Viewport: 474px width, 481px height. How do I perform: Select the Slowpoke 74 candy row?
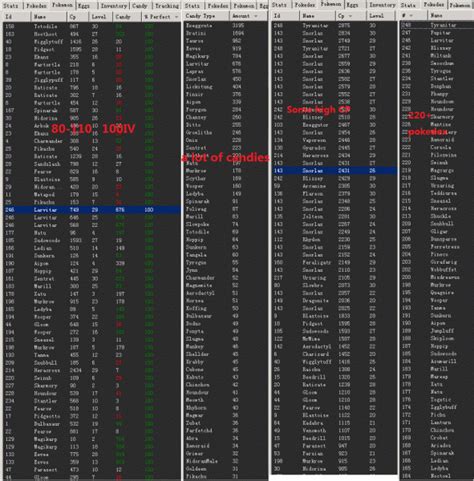pos(226,224)
